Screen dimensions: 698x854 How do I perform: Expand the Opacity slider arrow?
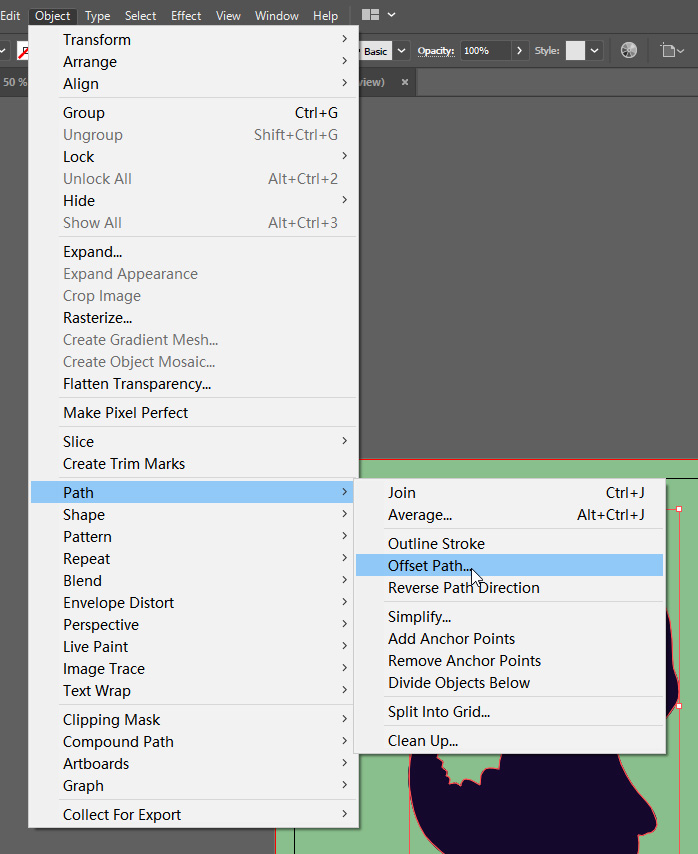[520, 50]
